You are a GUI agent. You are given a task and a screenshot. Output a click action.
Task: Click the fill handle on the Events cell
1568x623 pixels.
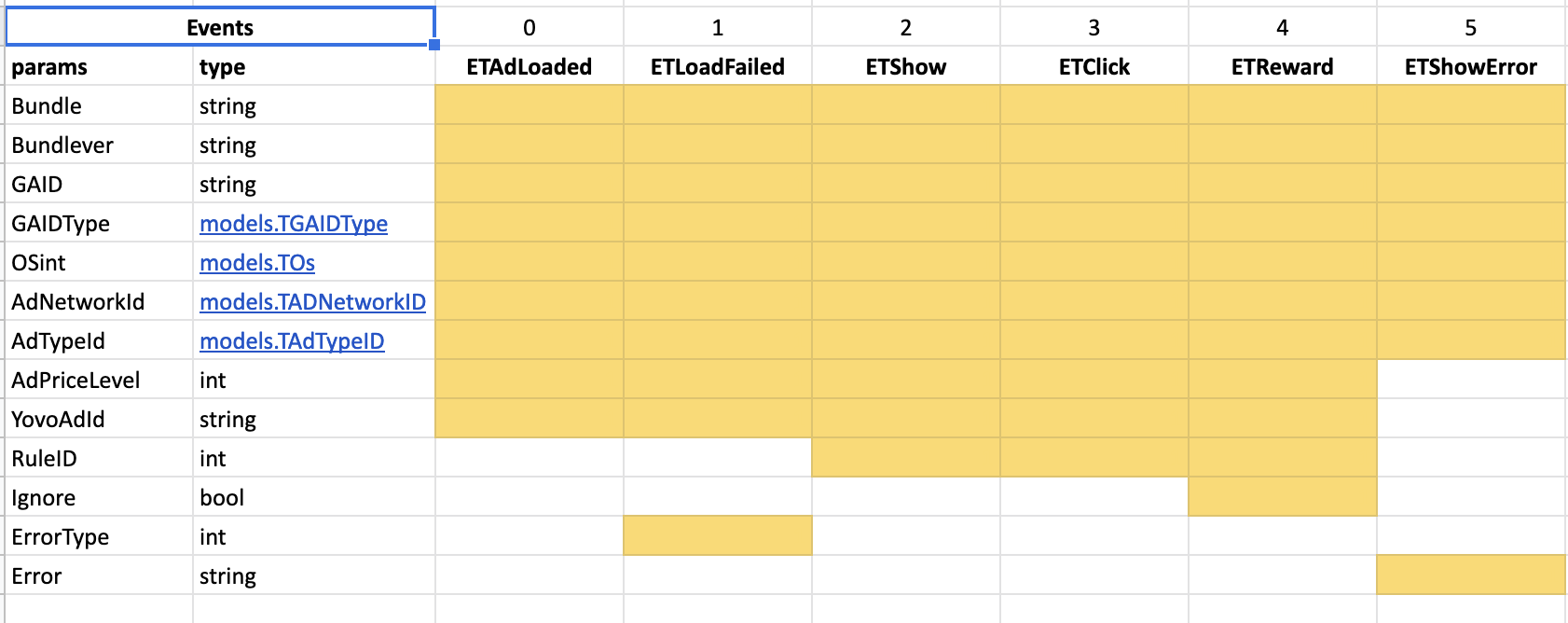pyautogui.click(x=434, y=45)
